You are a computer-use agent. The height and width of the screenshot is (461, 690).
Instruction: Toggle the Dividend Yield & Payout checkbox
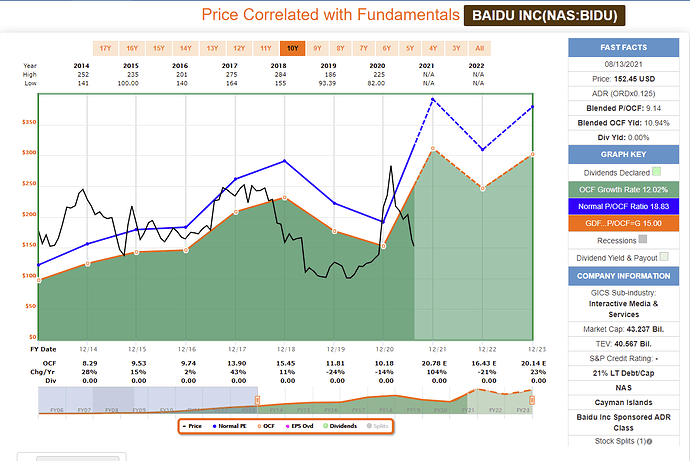664,256
